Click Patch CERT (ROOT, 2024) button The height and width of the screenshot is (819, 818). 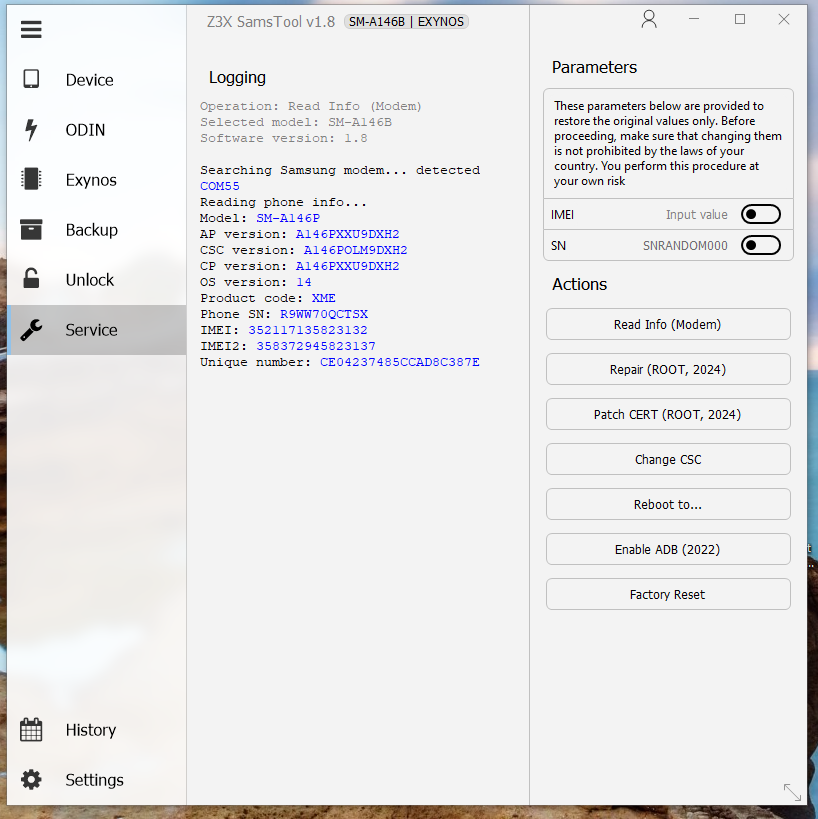[x=668, y=414]
